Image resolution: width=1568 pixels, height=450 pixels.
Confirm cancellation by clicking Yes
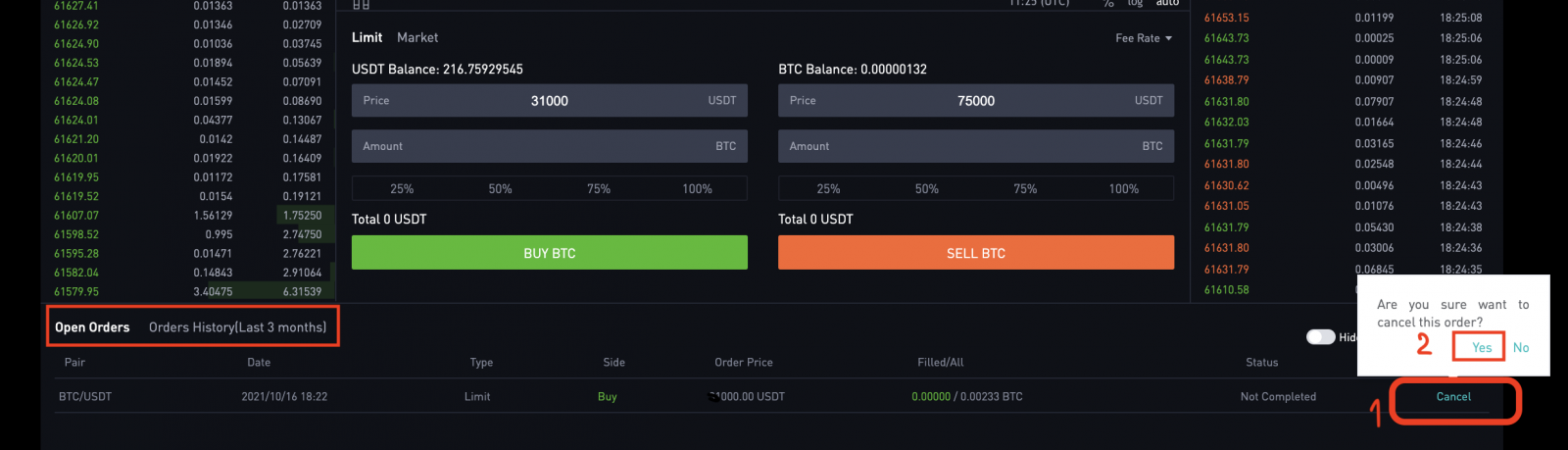click(1481, 348)
